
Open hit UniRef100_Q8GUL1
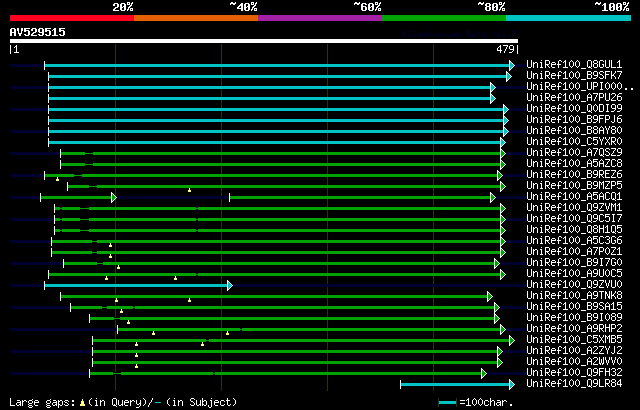(574, 64)
